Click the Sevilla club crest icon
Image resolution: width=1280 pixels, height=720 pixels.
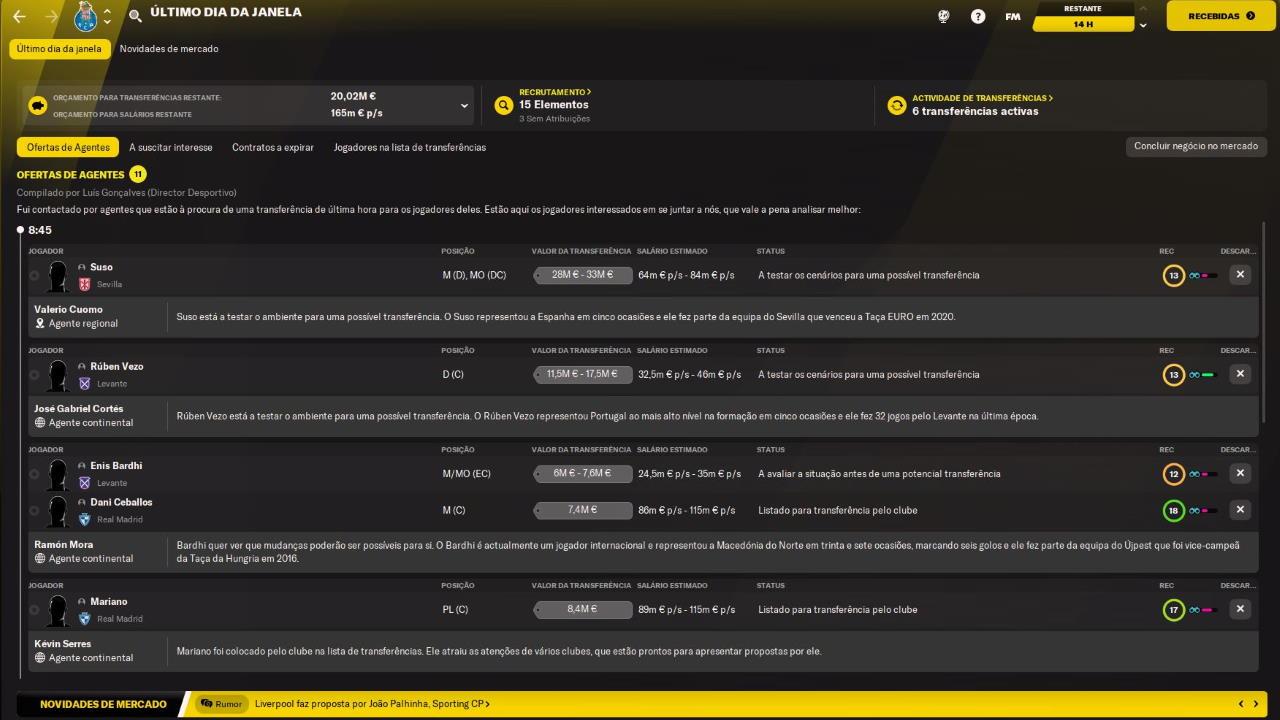click(84, 284)
